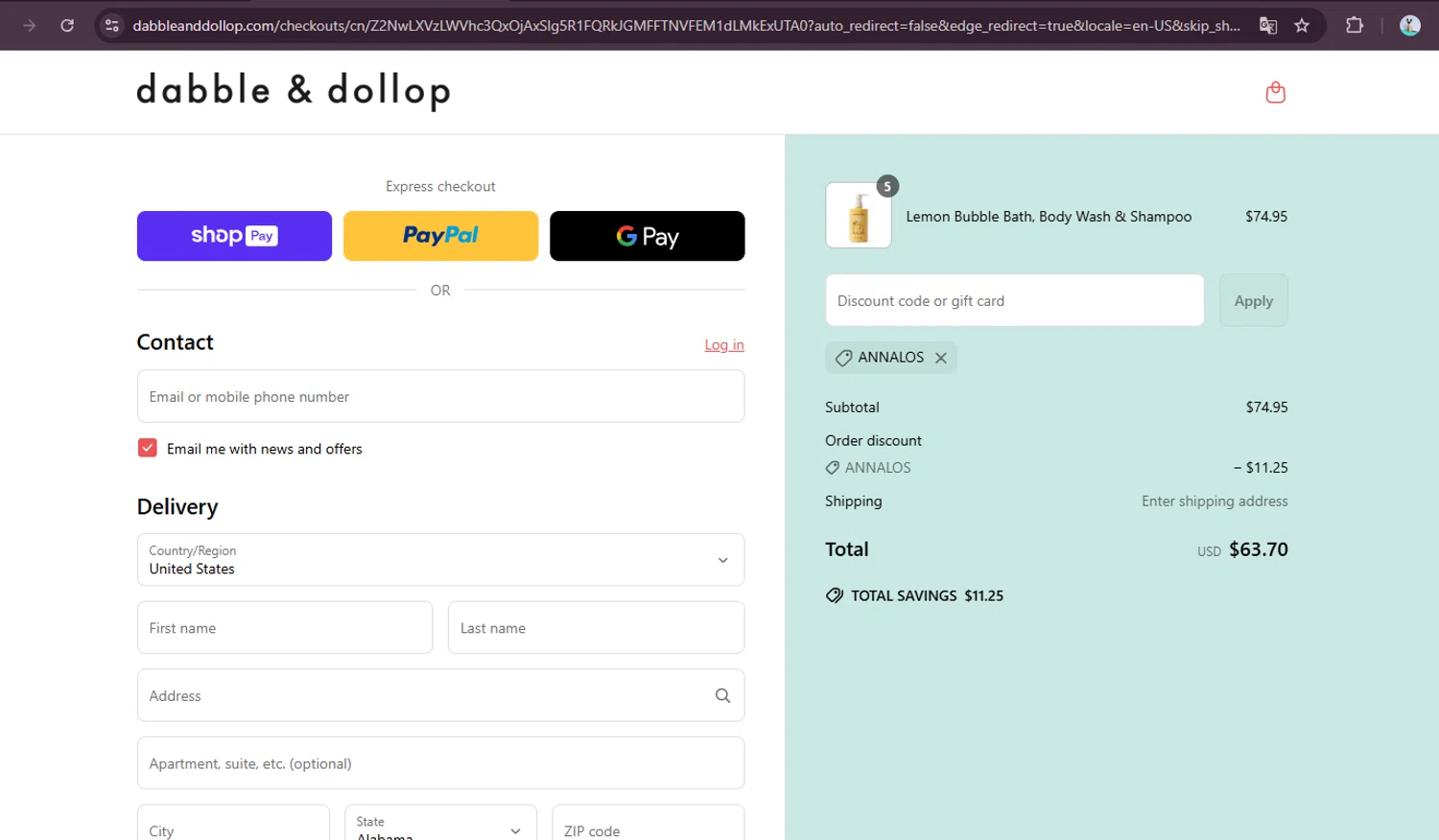Click the TOTAL SAVINGS $11.25 text
Image resolution: width=1439 pixels, height=840 pixels.
pos(927,595)
